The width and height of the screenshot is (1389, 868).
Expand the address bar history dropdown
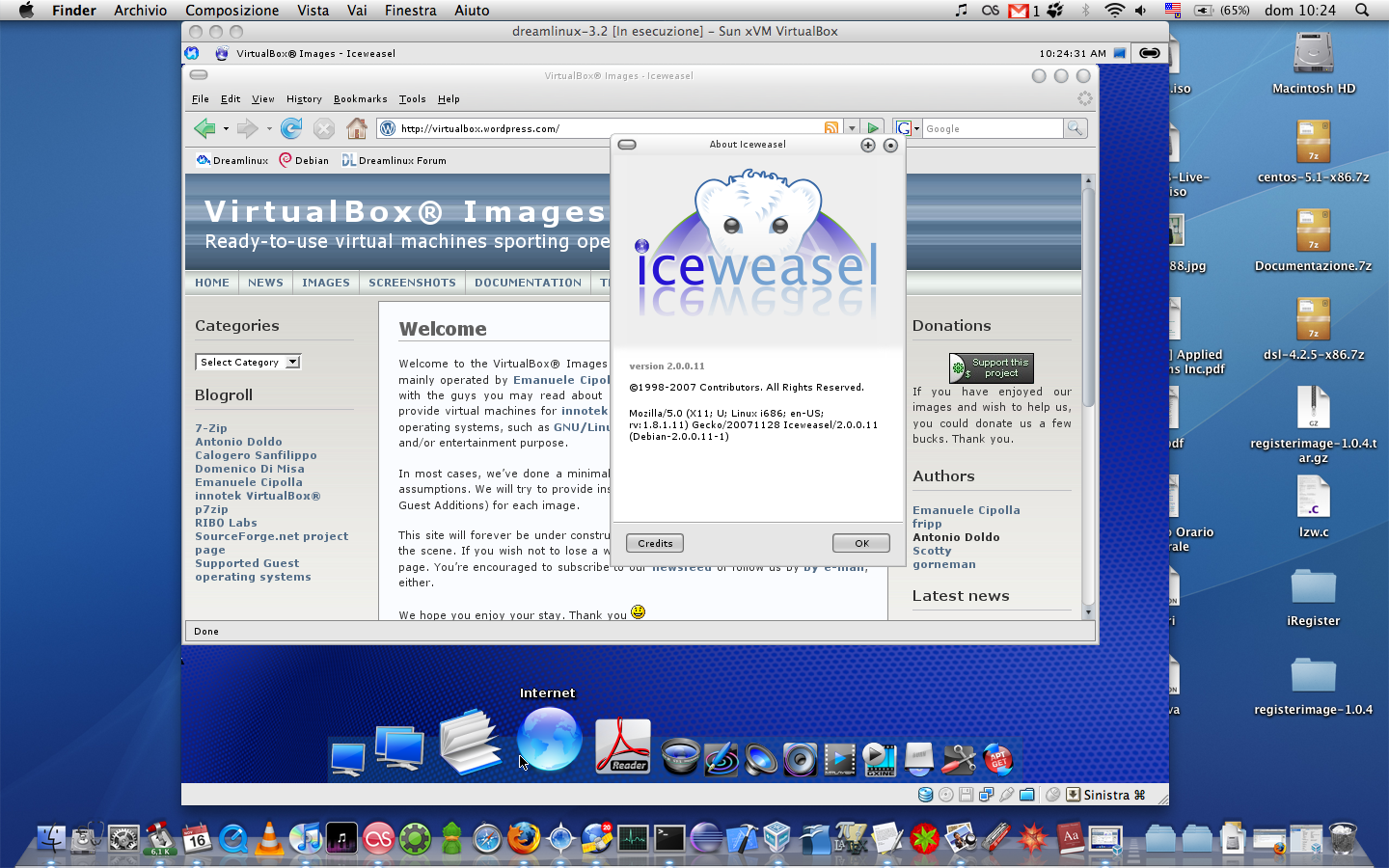(x=852, y=128)
